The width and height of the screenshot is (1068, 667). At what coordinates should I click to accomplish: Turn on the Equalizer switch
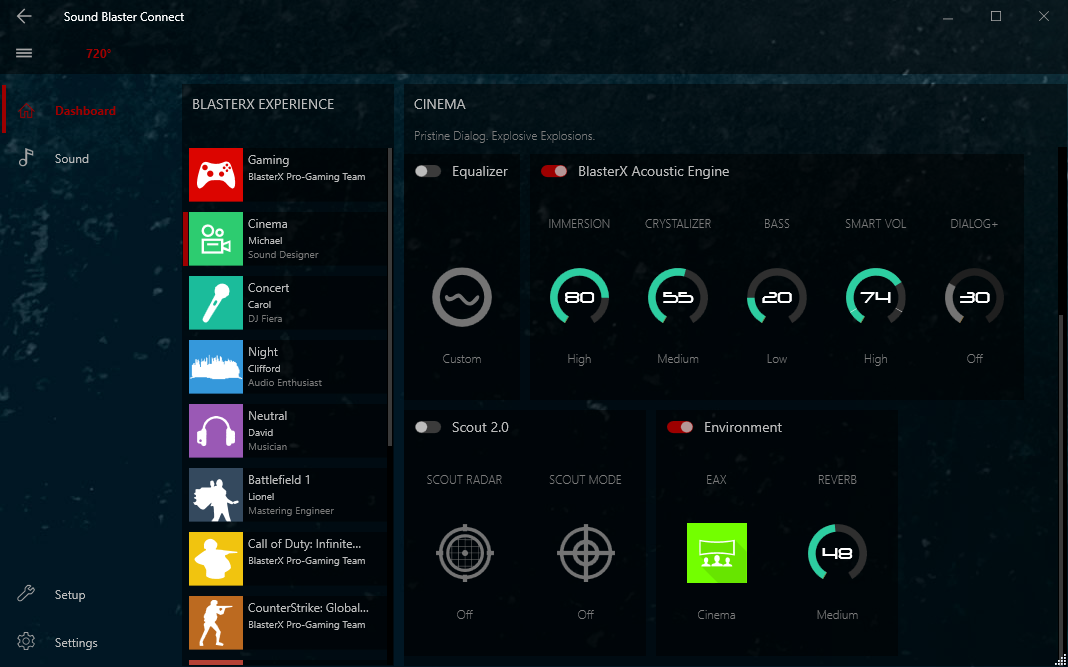pos(428,171)
